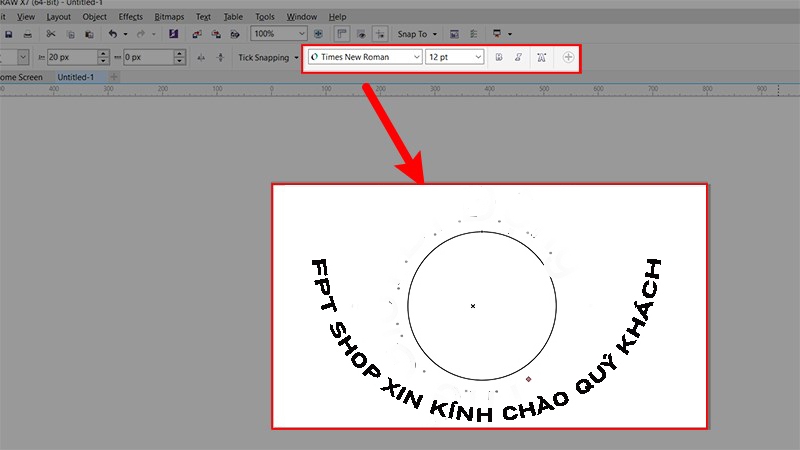Switch to the Untitled-1 document tab
800x450 pixels.
tap(76, 77)
